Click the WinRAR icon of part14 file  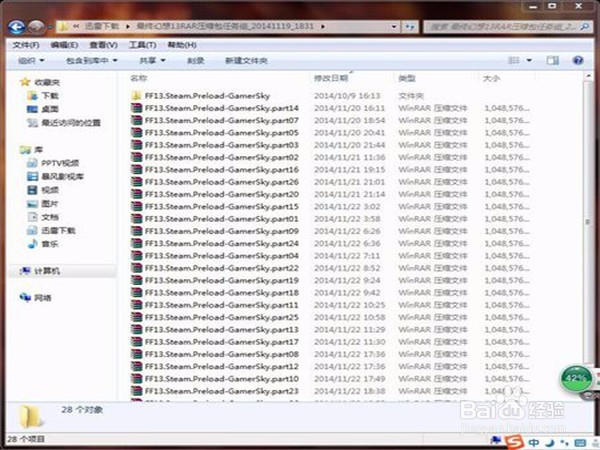point(136,108)
